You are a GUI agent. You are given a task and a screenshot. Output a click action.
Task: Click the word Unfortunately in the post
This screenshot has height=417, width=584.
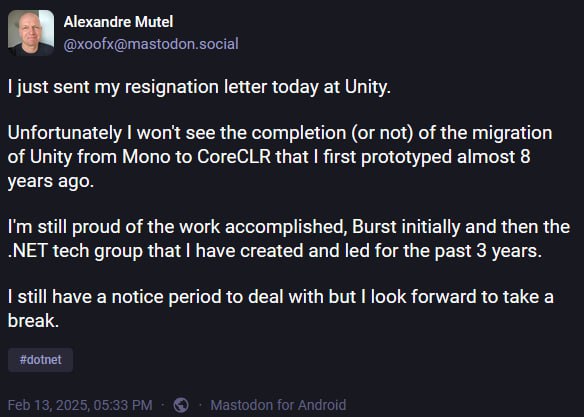click(65, 133)
